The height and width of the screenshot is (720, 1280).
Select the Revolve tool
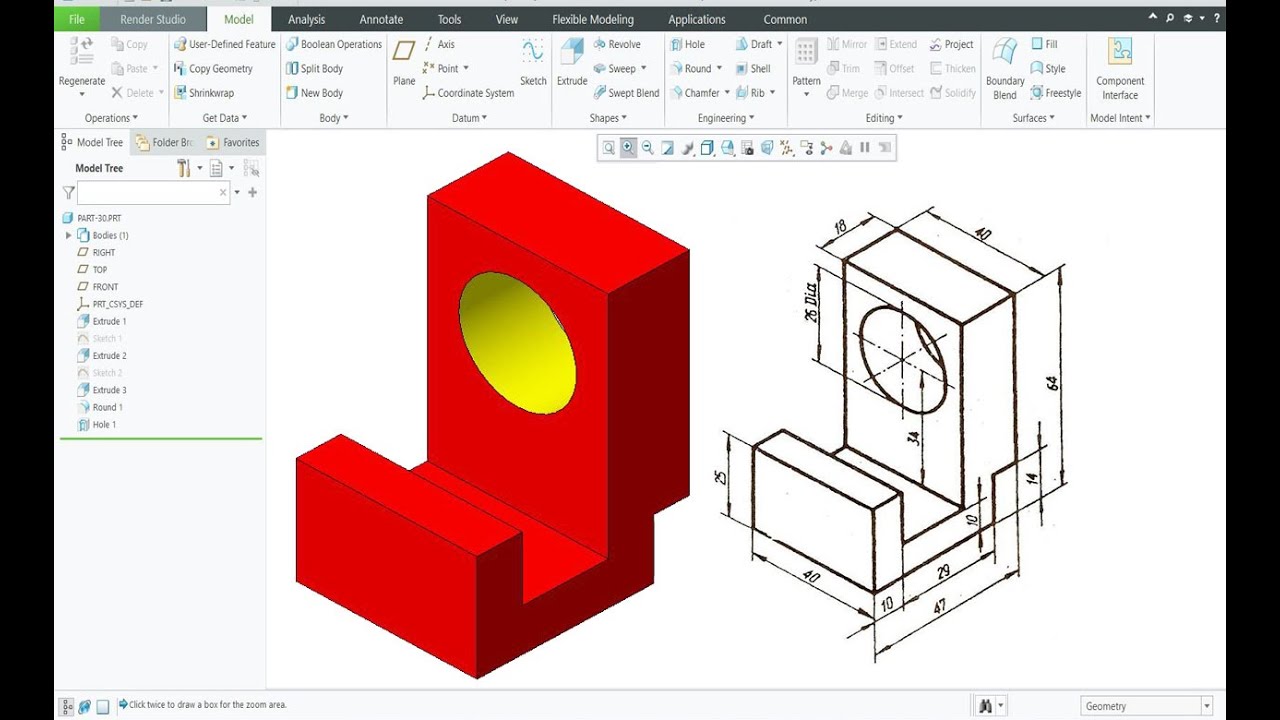click(x=616, y=44)
